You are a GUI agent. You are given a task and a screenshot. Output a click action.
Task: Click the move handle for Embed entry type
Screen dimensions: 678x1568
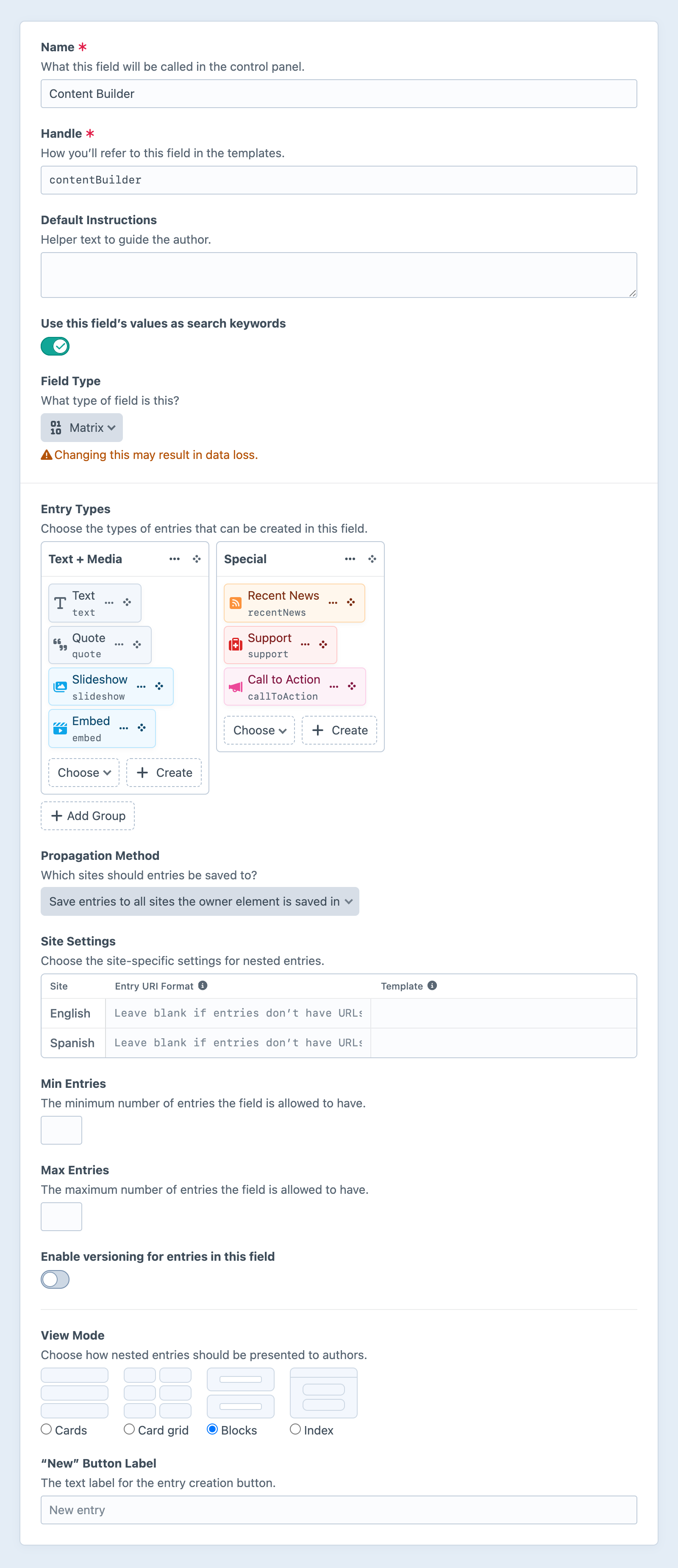click(142, 728)
